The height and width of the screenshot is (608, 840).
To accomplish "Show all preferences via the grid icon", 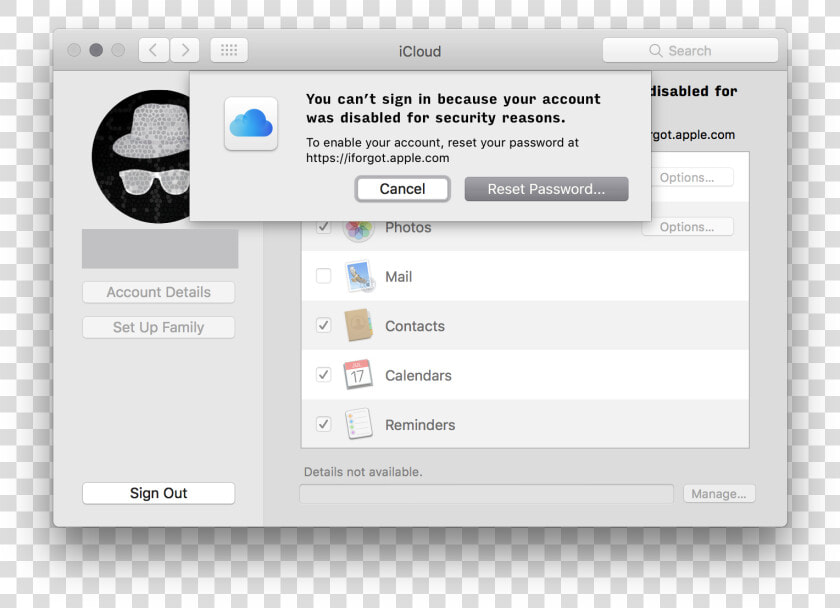I will click(x=229, y=50).
